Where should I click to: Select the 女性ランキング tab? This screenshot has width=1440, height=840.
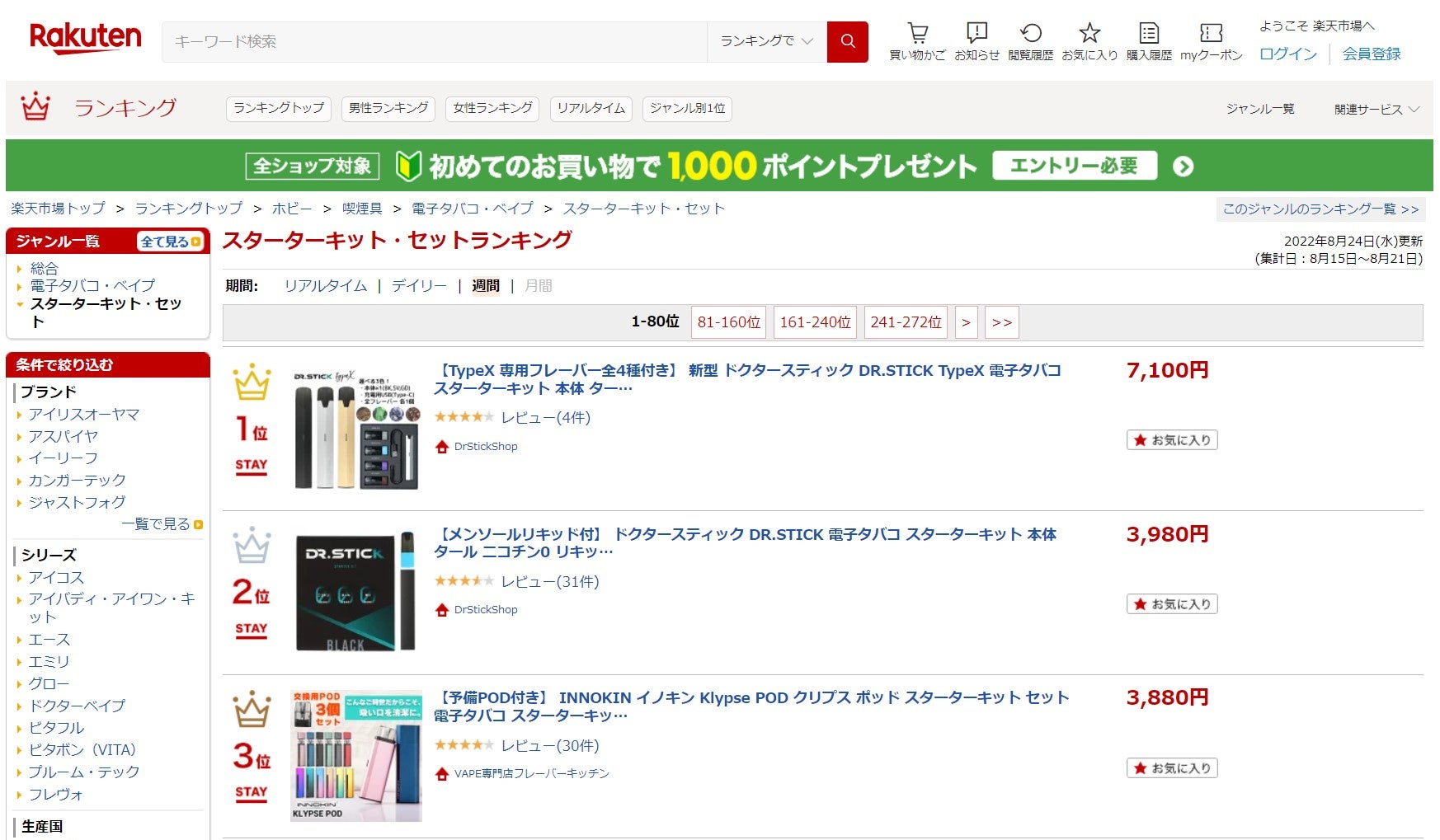492,108
